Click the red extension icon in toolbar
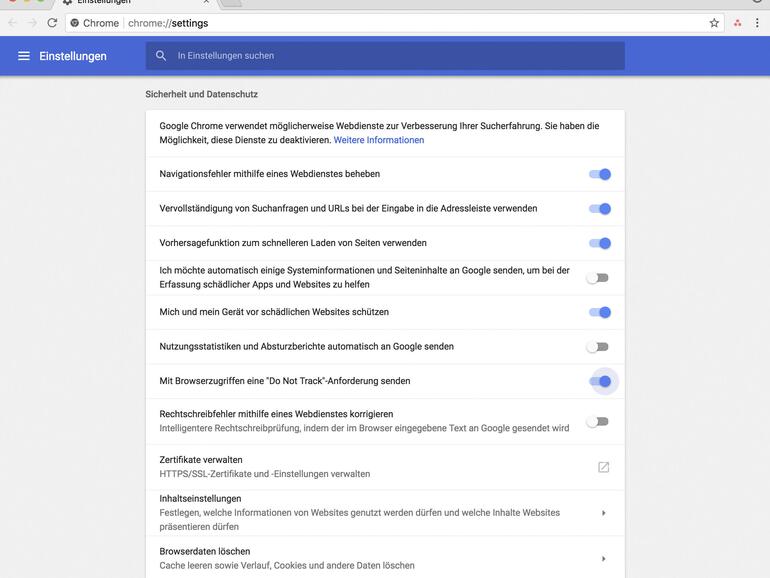This screenshot has width=770, height=578. [738, 23]
